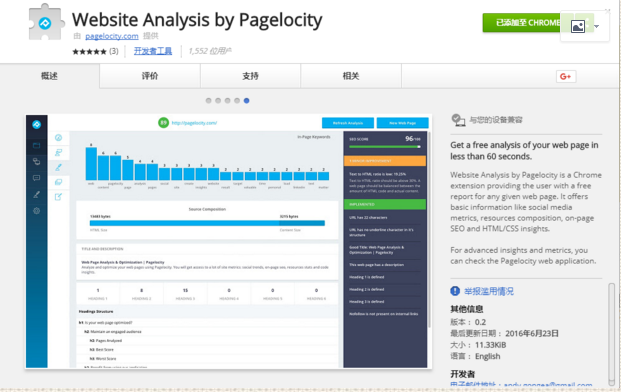
Task: Click the version text 0.2
Action: tap(480, 322)
